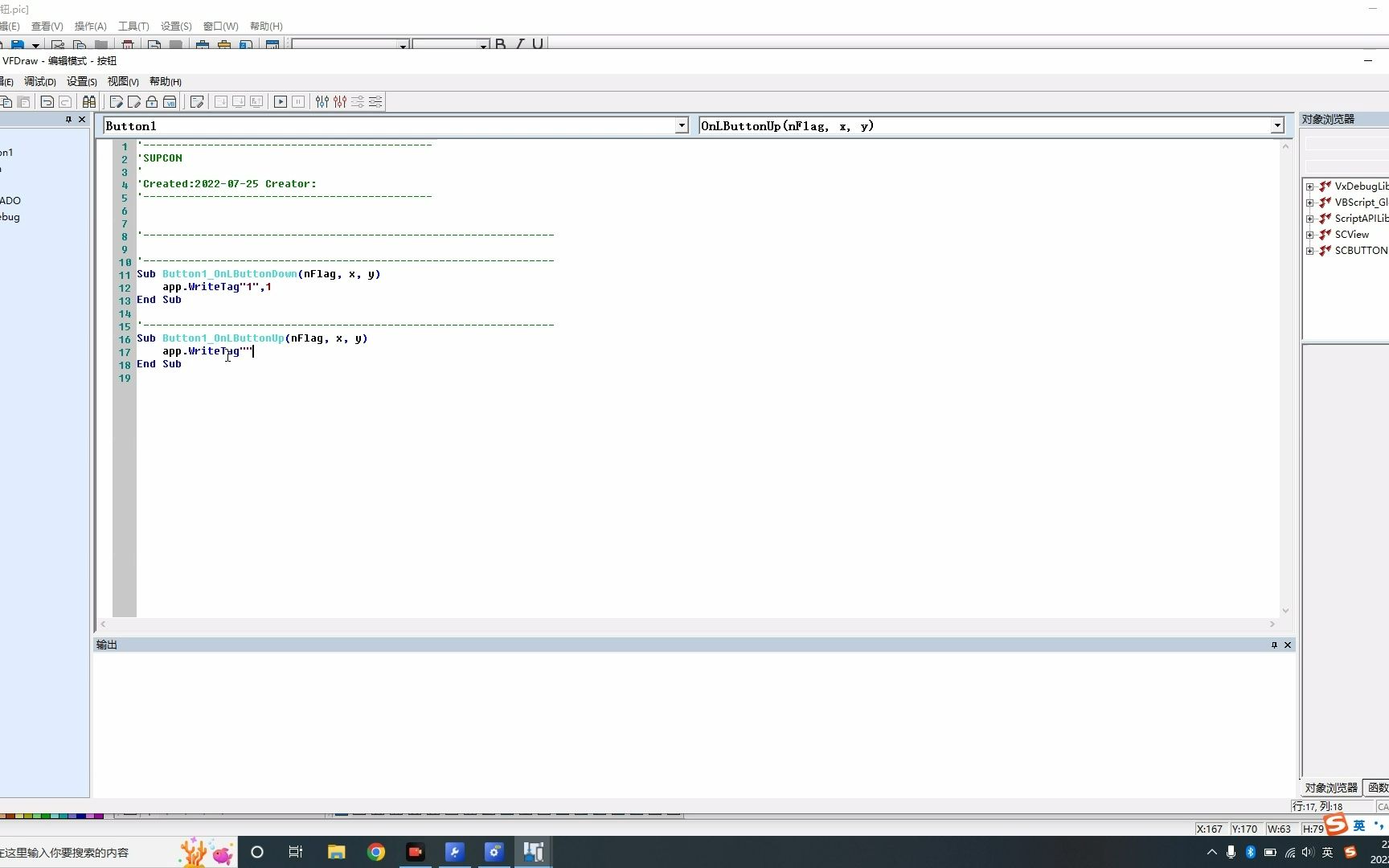Open the OnLButtonUp event dropdown

(1277, 125)
